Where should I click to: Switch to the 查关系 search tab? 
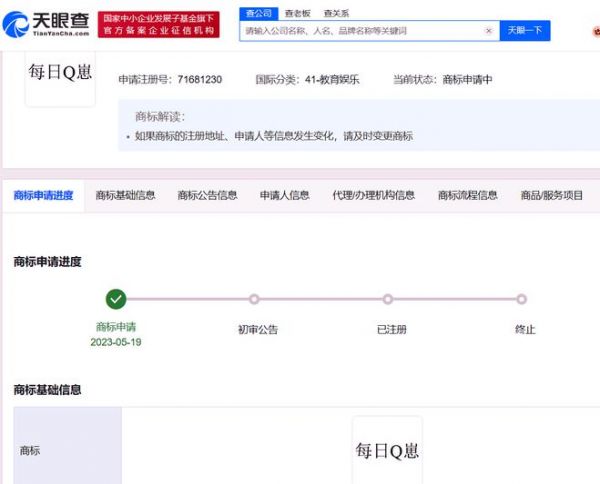pos(336,13)
